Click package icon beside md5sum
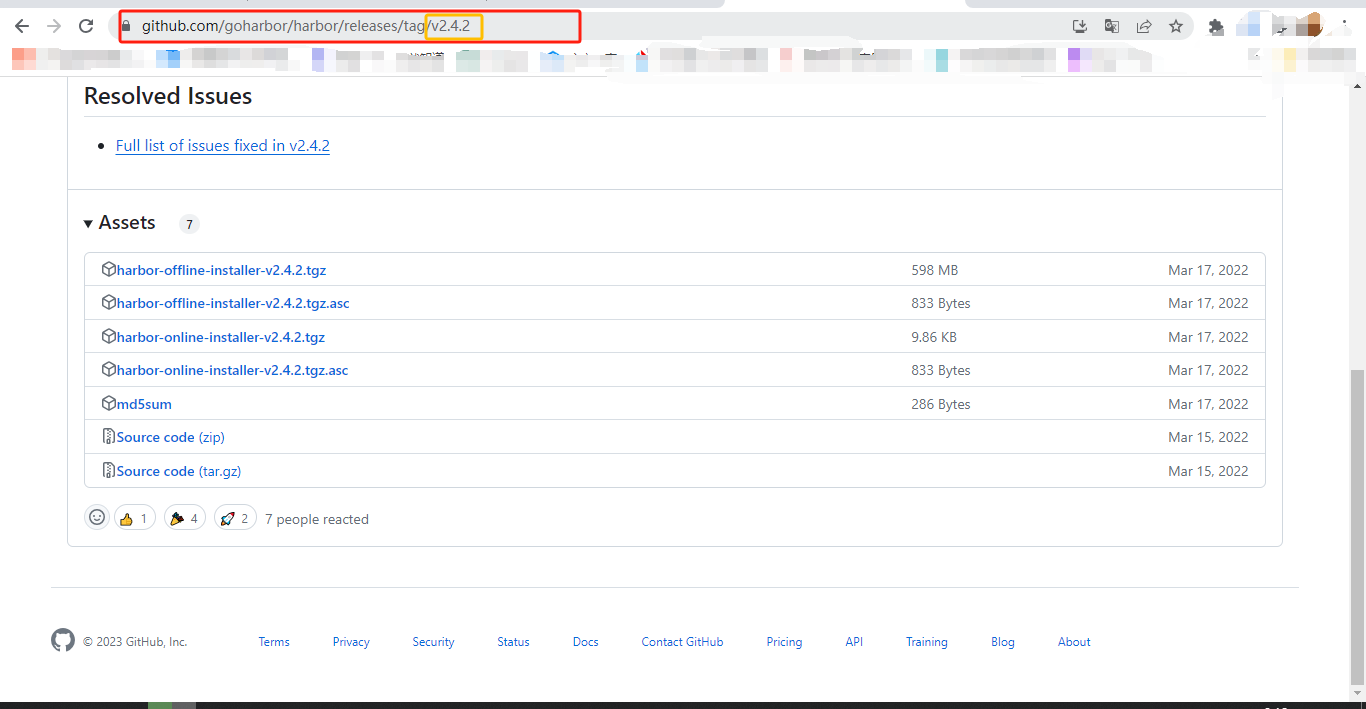 [109, 403]
